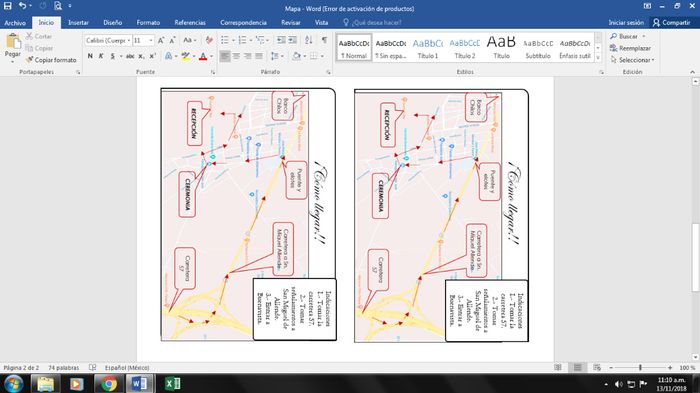
Task: Open media player from taskbar
Action: pos(76,384)
